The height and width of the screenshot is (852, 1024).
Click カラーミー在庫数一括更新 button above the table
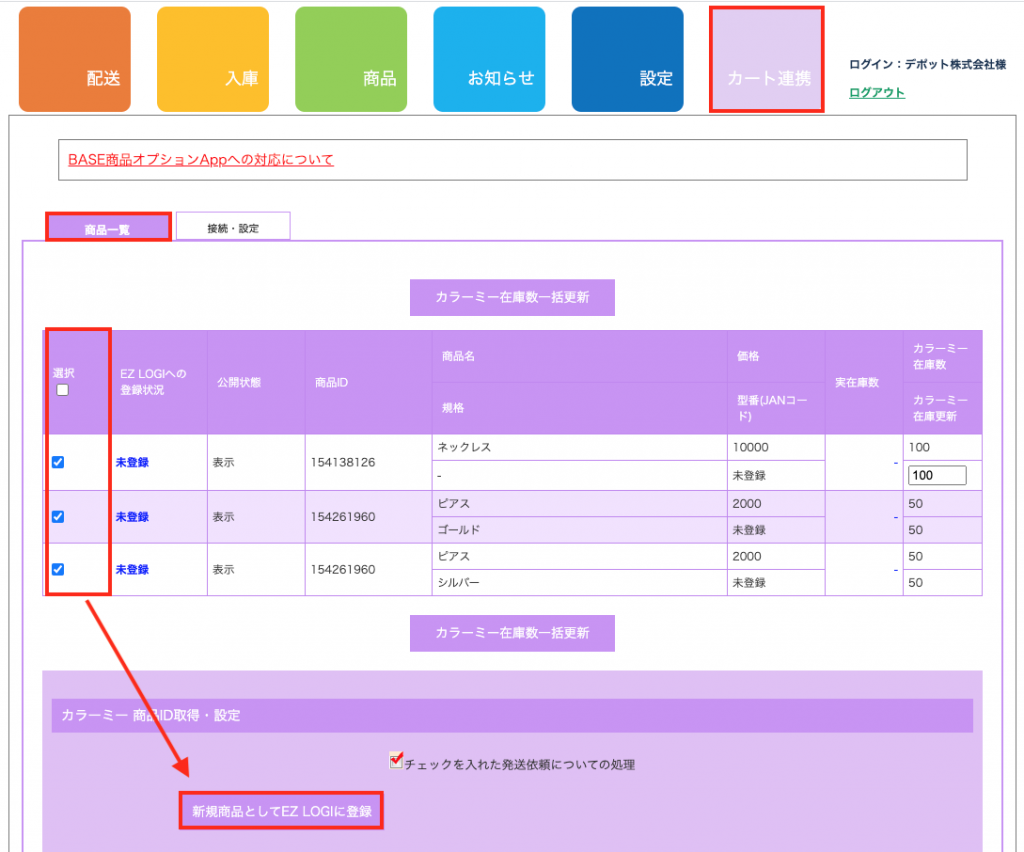click(x=512, y=298)
